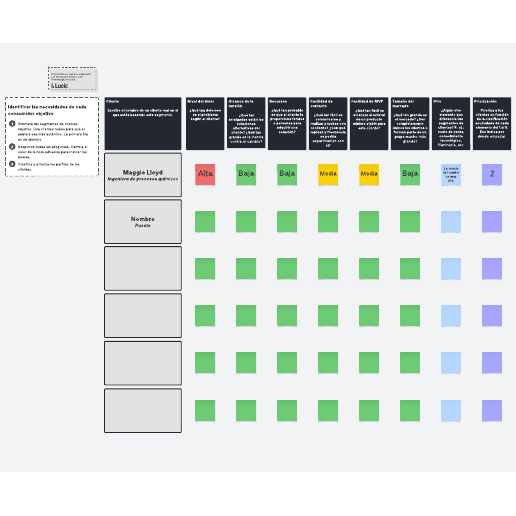The image size is (516, 516).
Task: Click the 'Nivel del dolor' header card
Action: click(205, 123)
